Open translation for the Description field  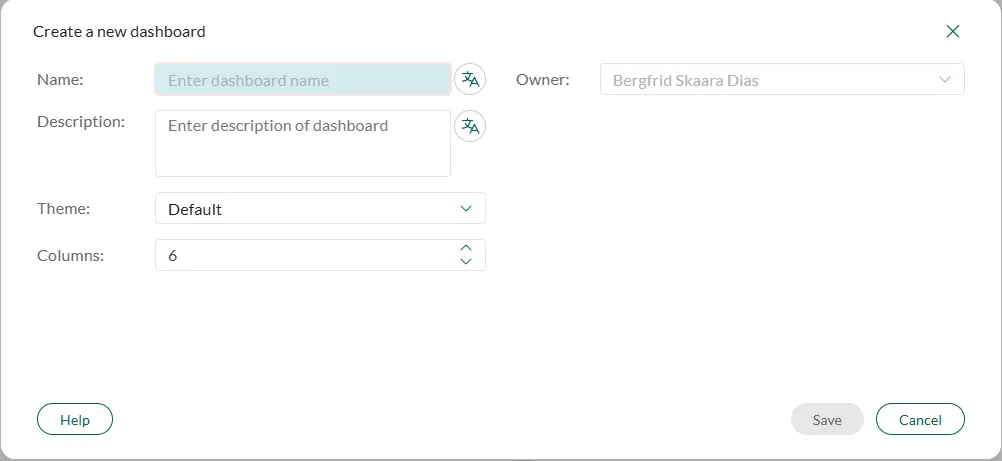[470, 126]
